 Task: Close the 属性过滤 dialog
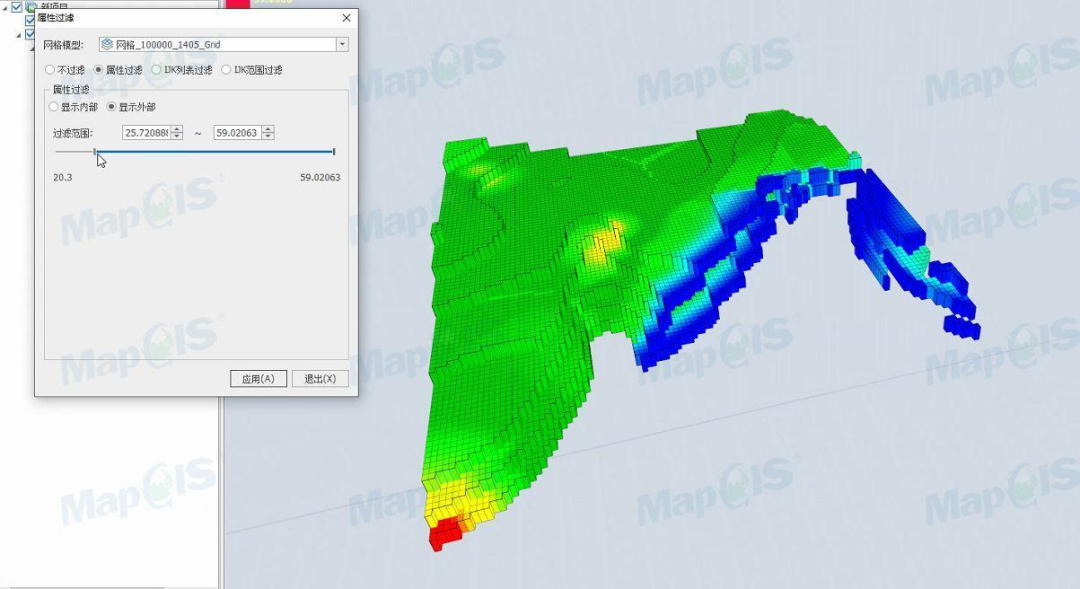pyautogui.click(x=346, y=18)
